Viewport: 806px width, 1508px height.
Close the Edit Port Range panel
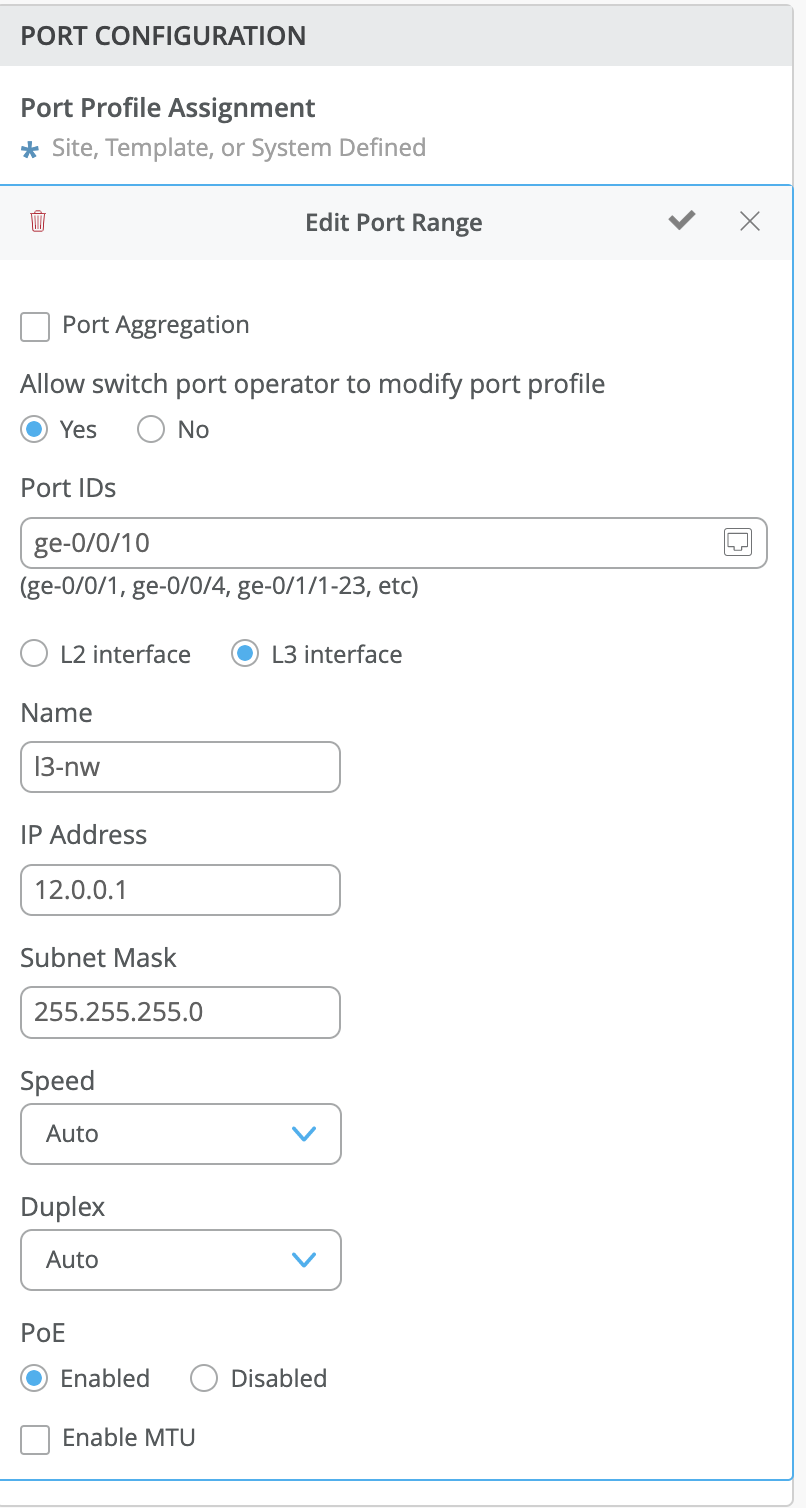coord(750,221)
